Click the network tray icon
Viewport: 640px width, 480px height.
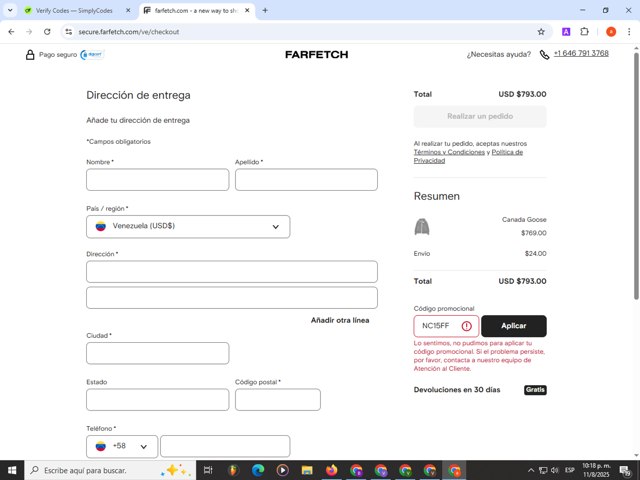click(x=543, y=470)
